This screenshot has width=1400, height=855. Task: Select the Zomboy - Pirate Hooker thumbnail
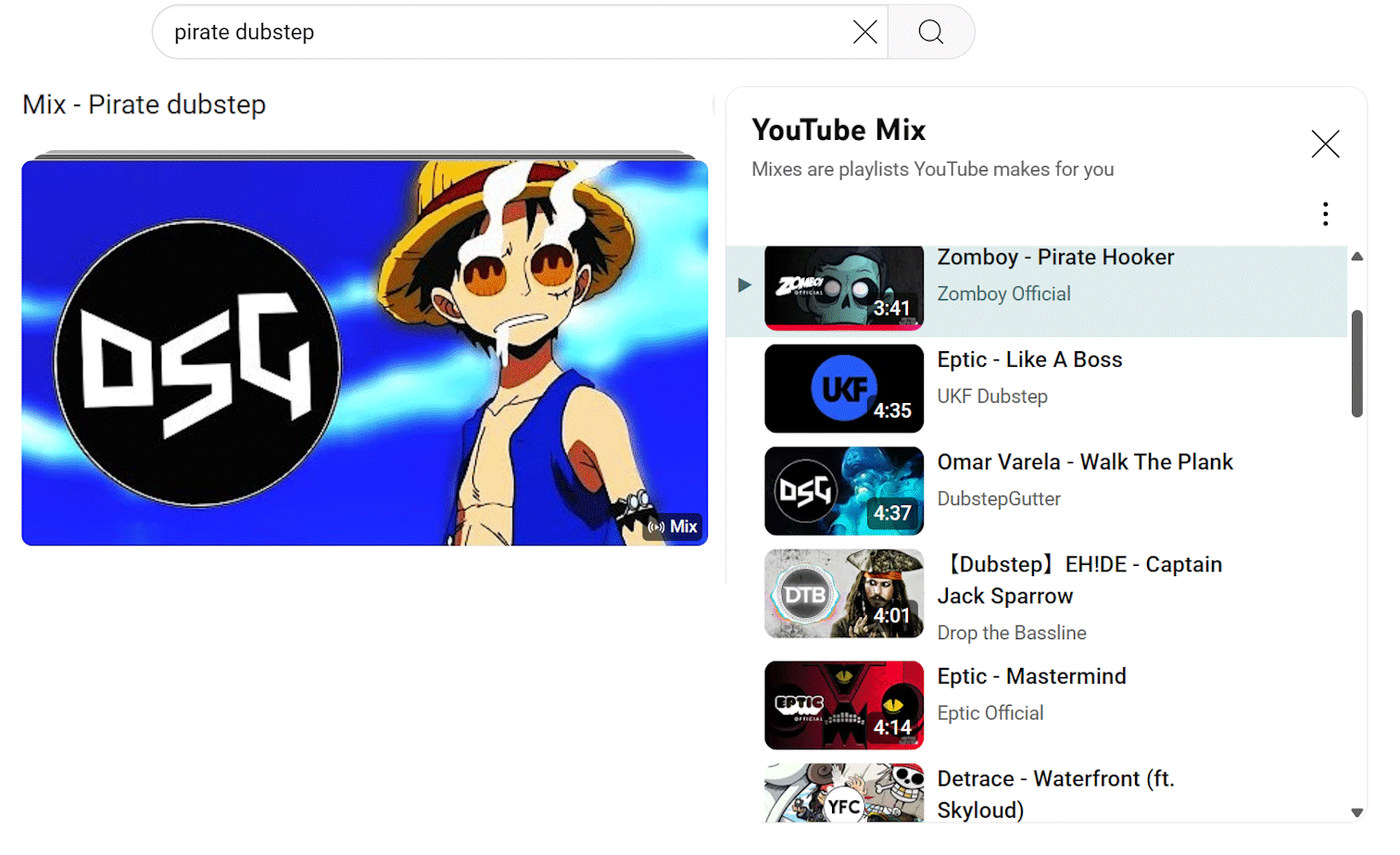pos(844,288)
